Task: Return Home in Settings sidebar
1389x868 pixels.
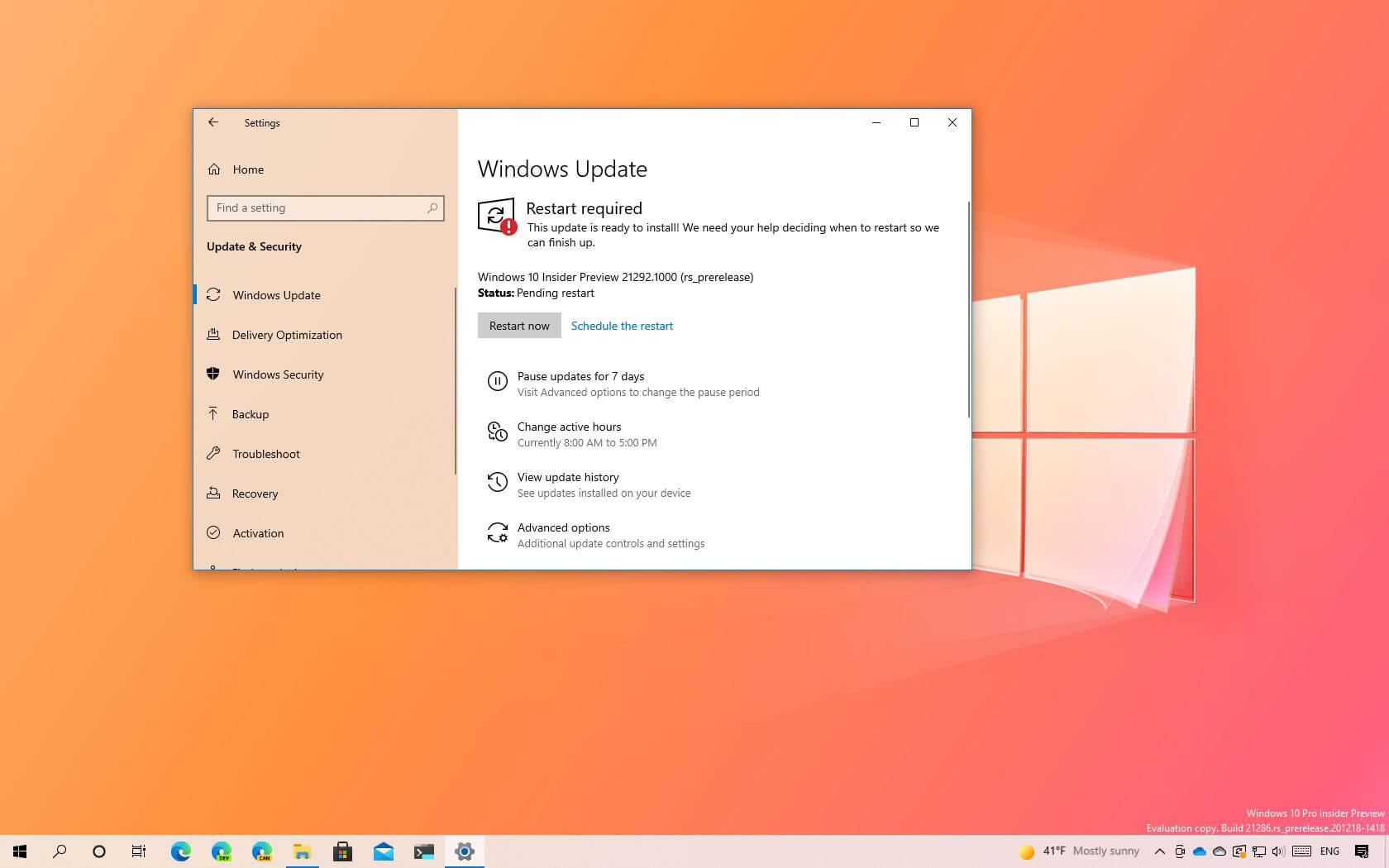Action: [x=248, y=169]
